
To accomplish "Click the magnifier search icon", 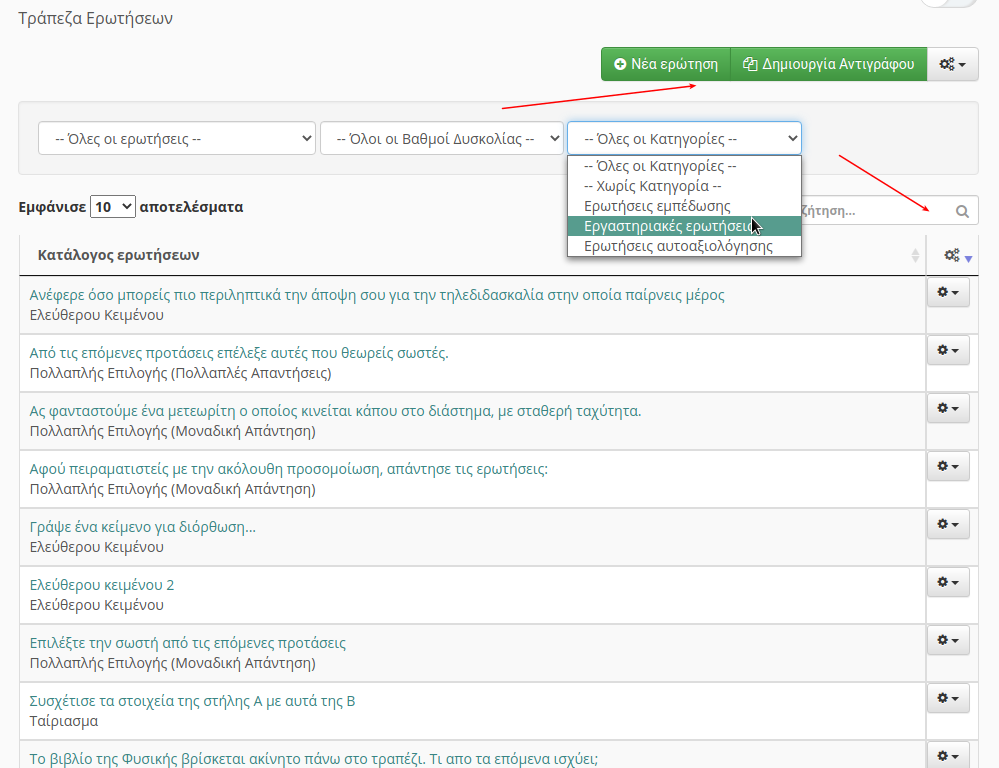I will (962, 212).
